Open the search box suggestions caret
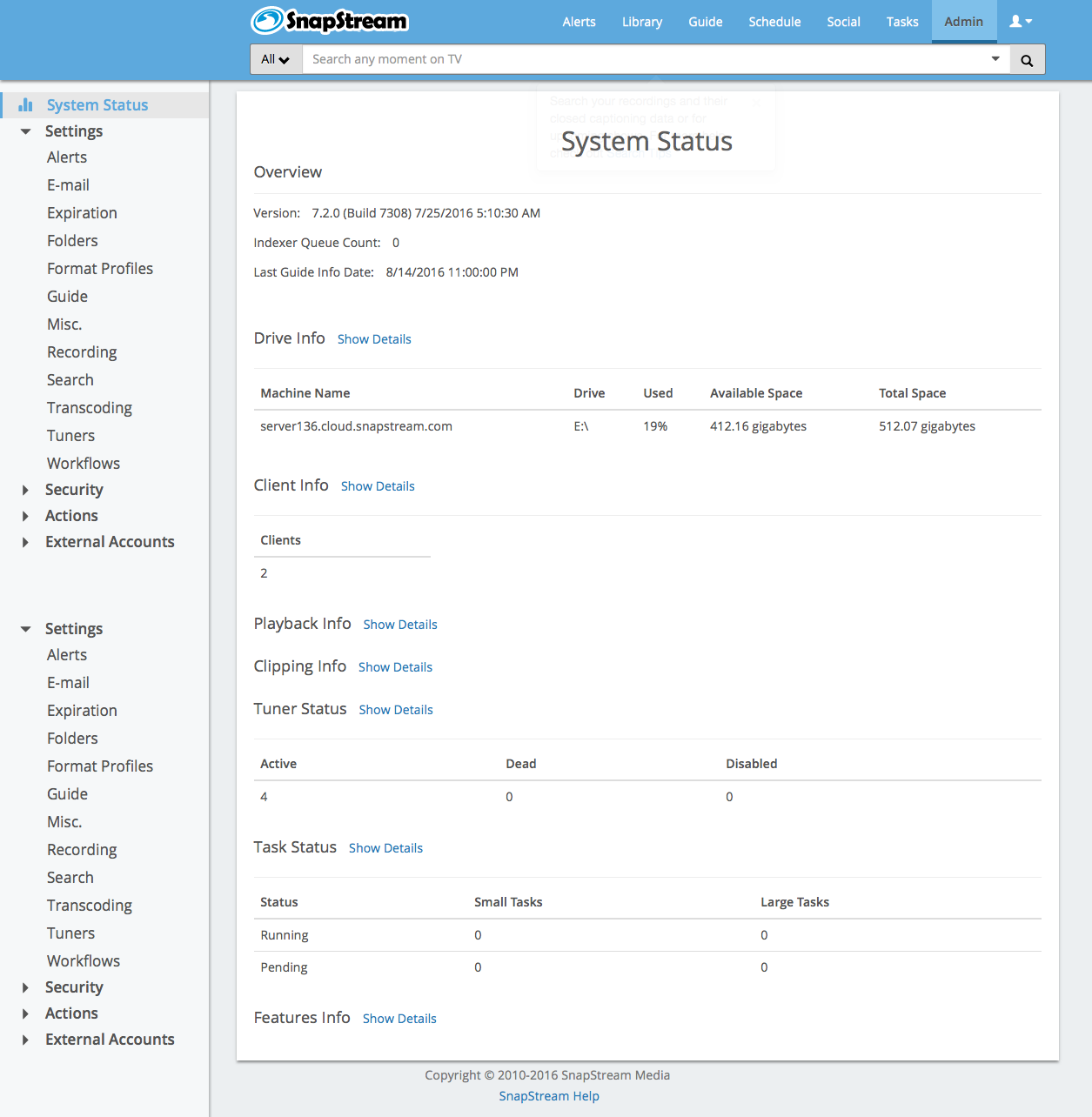1092x1117 pixels. 995,59
